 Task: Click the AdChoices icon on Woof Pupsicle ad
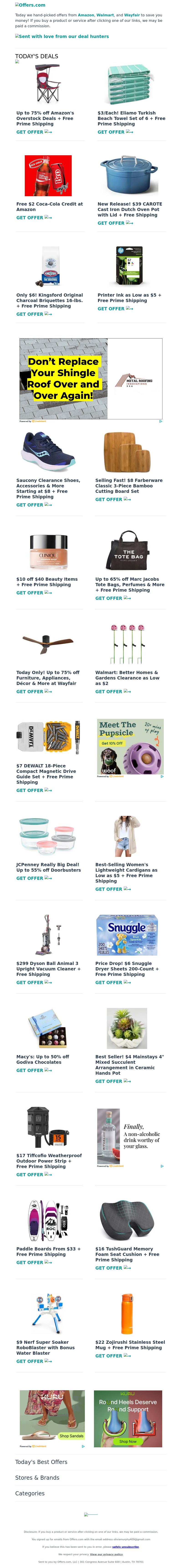162,776
